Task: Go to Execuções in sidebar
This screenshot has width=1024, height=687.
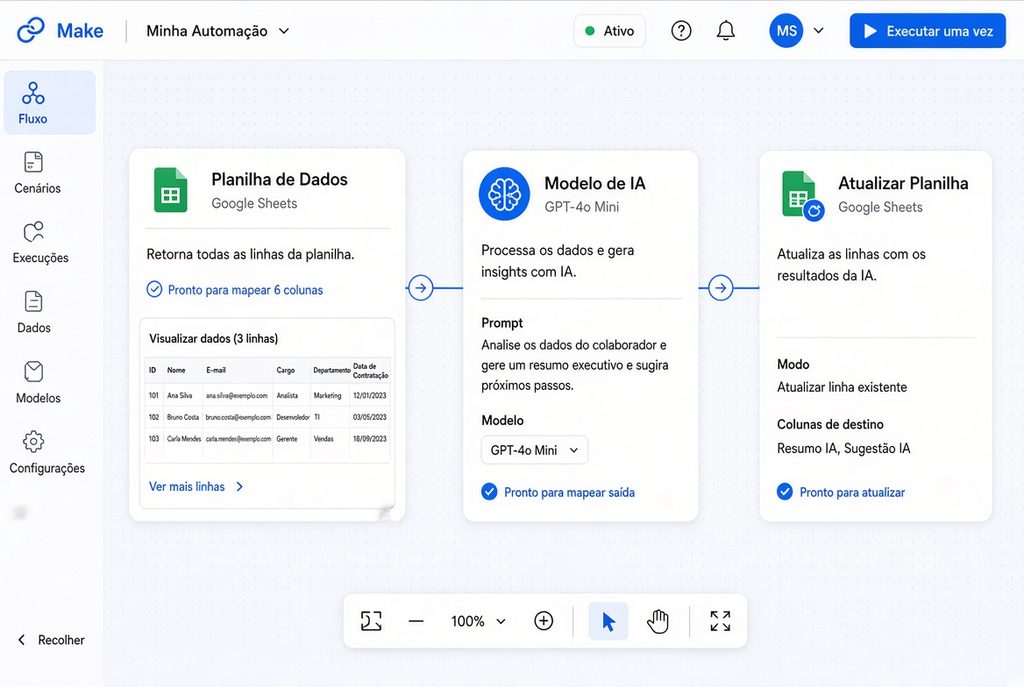Action: pyautogui.click(x=40, y=243)
